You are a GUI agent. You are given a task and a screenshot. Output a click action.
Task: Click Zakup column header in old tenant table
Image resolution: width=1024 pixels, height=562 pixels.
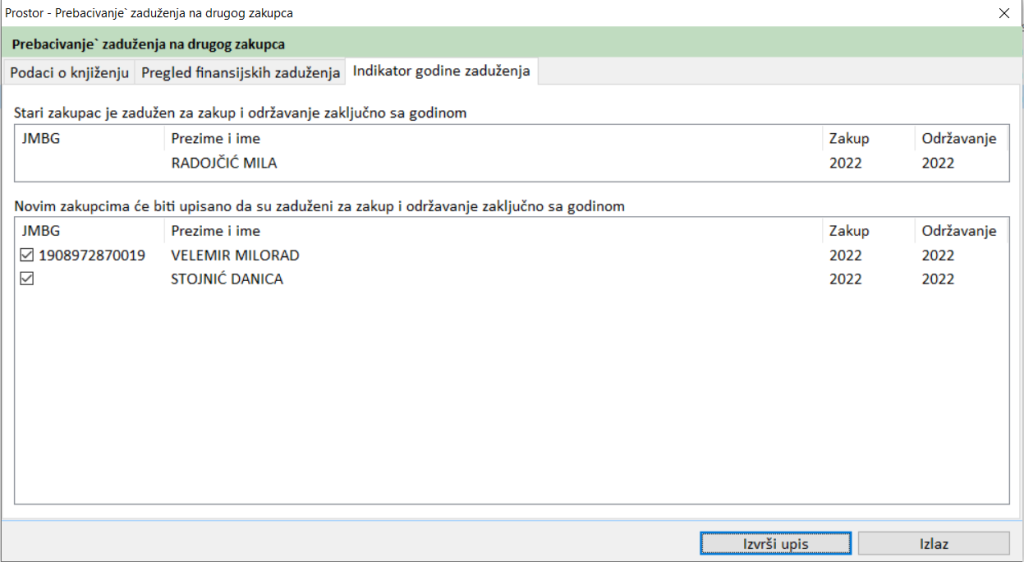[849, 139]
